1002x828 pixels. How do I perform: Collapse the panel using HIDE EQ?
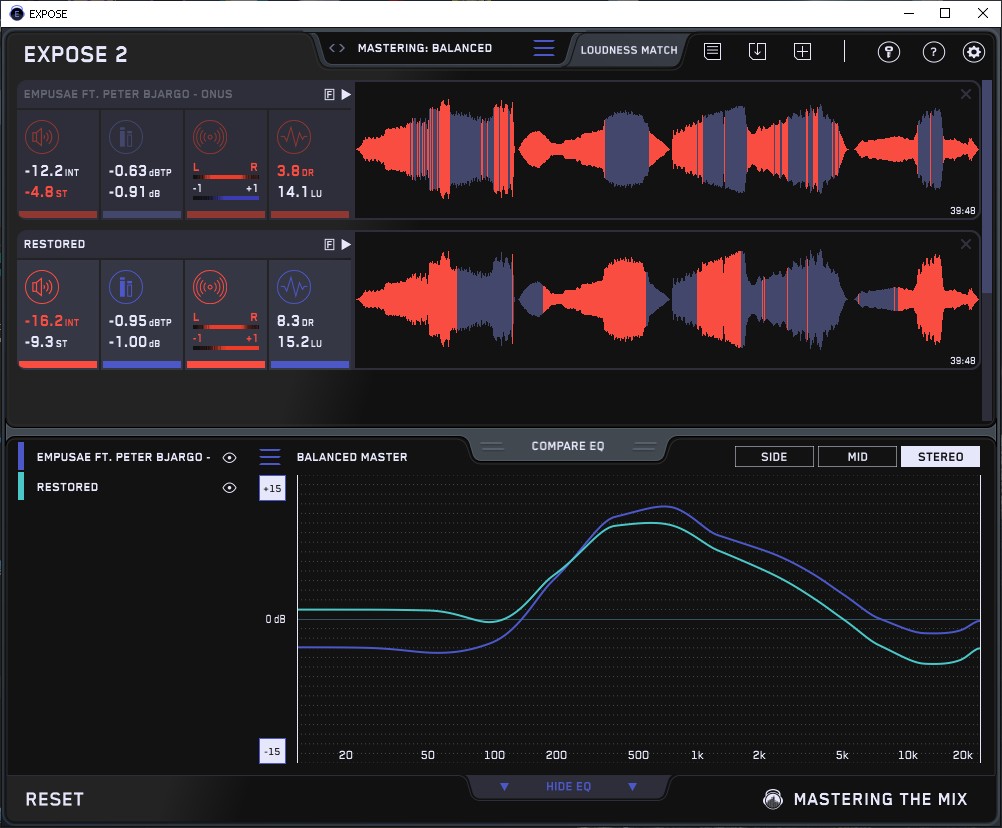(568, 786)
